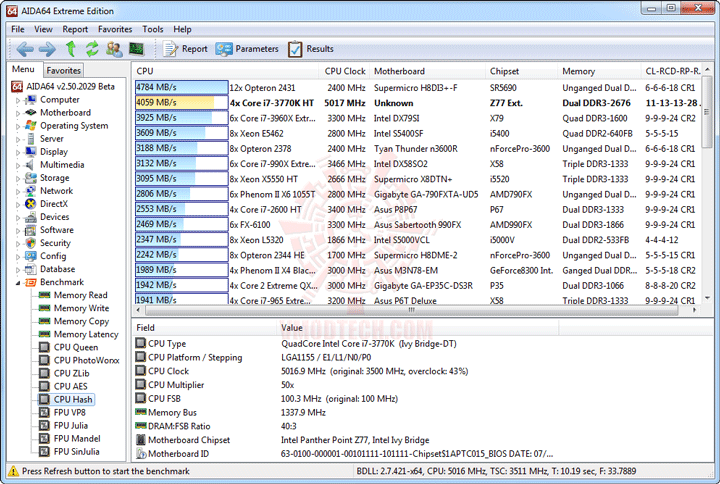Select the Motherboard tree icon
This screenshot has width=720, height=484.
click(31, 113)
